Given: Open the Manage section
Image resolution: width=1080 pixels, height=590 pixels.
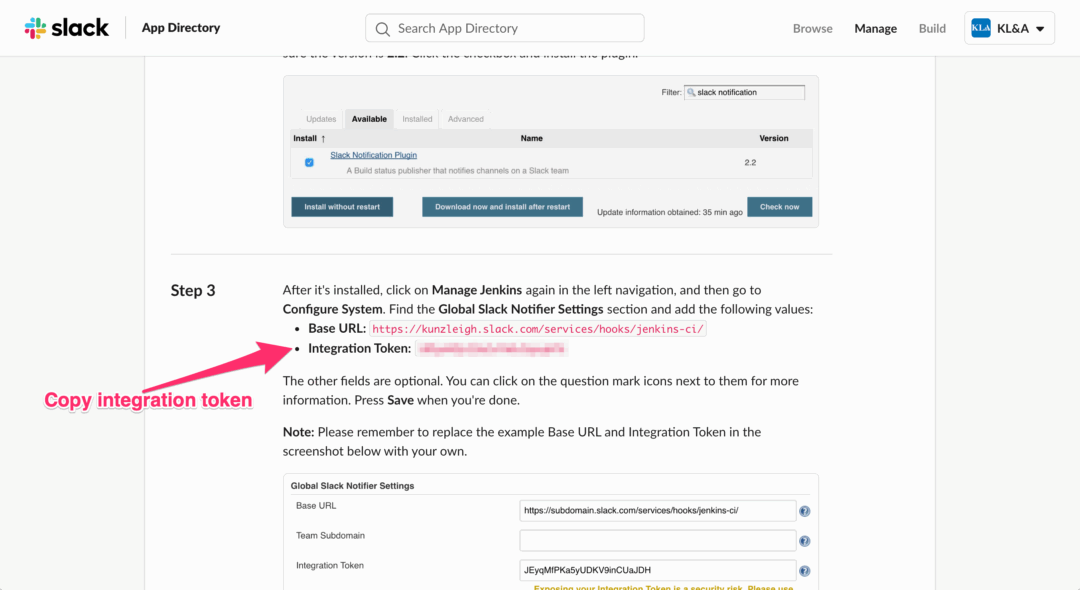Looking at the screenshot, I should tap(875, 28).
